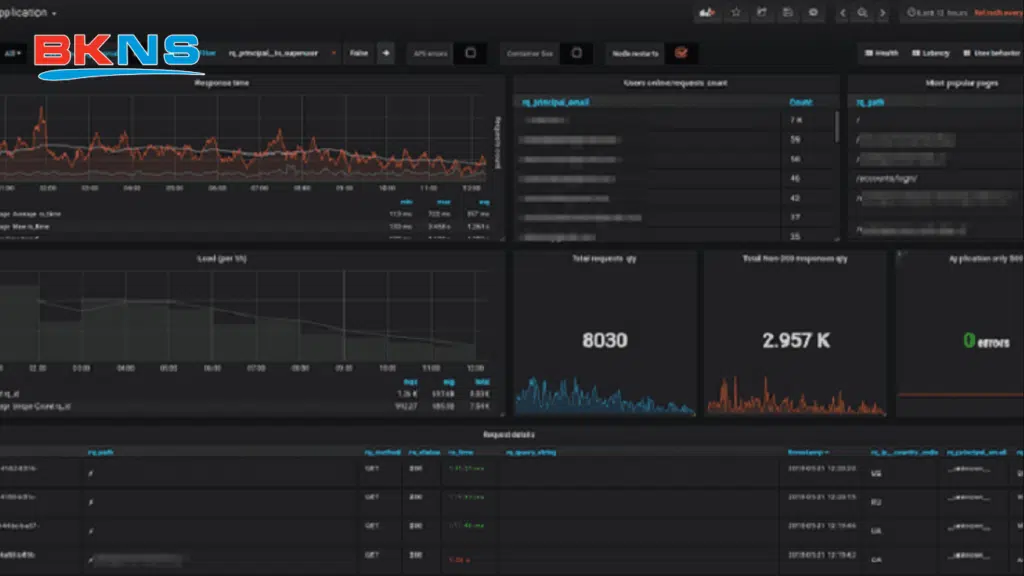
Task: Add a new filter with plus button
Action: (386, 53)
